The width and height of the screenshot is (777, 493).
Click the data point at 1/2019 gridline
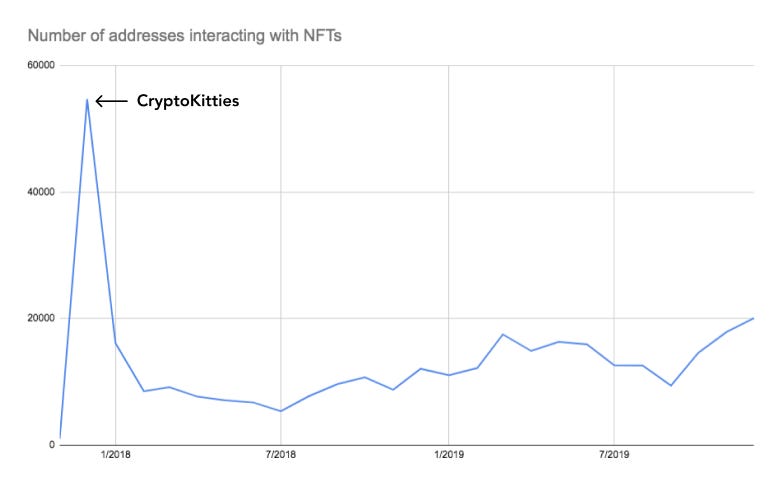pyautogui.click(x=449, y=375)
